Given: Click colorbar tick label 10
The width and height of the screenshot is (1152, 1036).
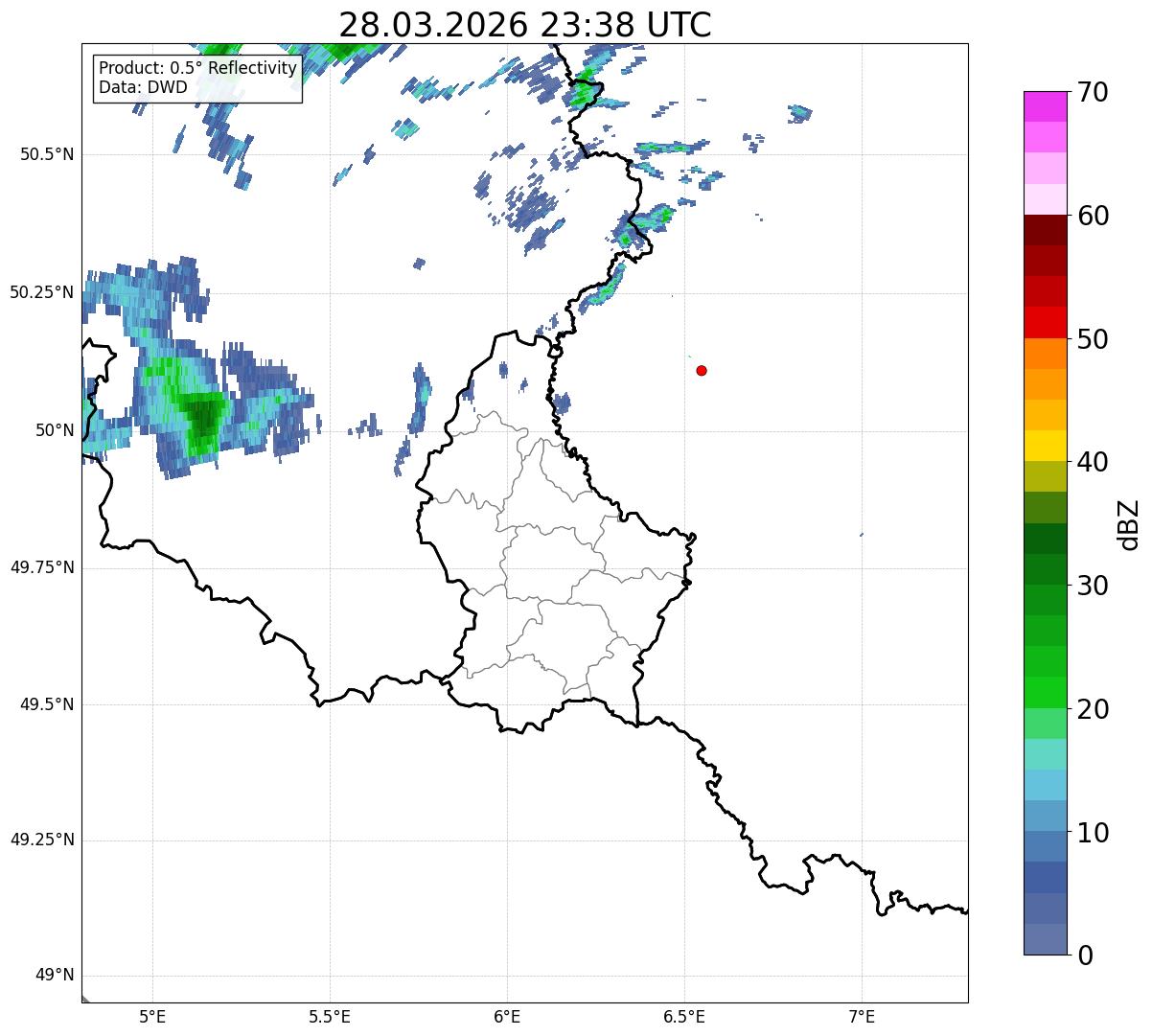Looking at the screenshot, I should [1093, 832].
